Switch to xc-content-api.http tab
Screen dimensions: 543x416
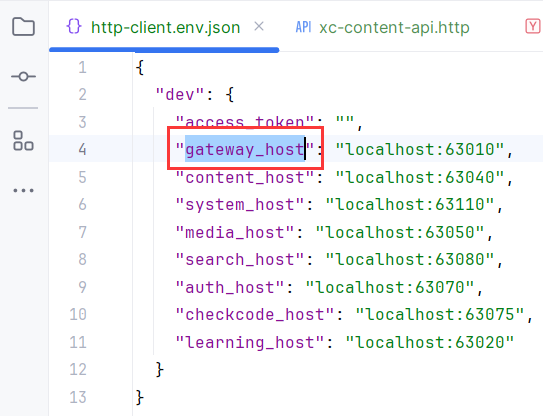tap(394, 27)
